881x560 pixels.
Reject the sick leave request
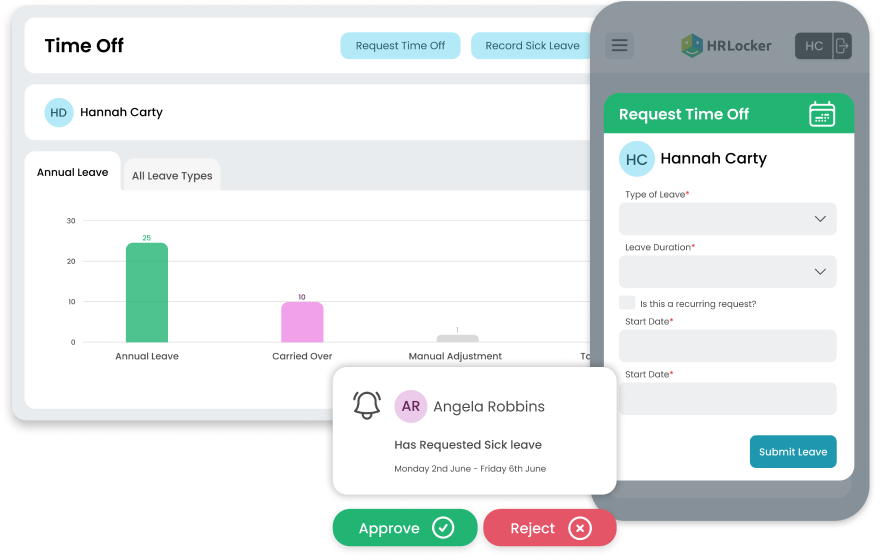(550, 527)
